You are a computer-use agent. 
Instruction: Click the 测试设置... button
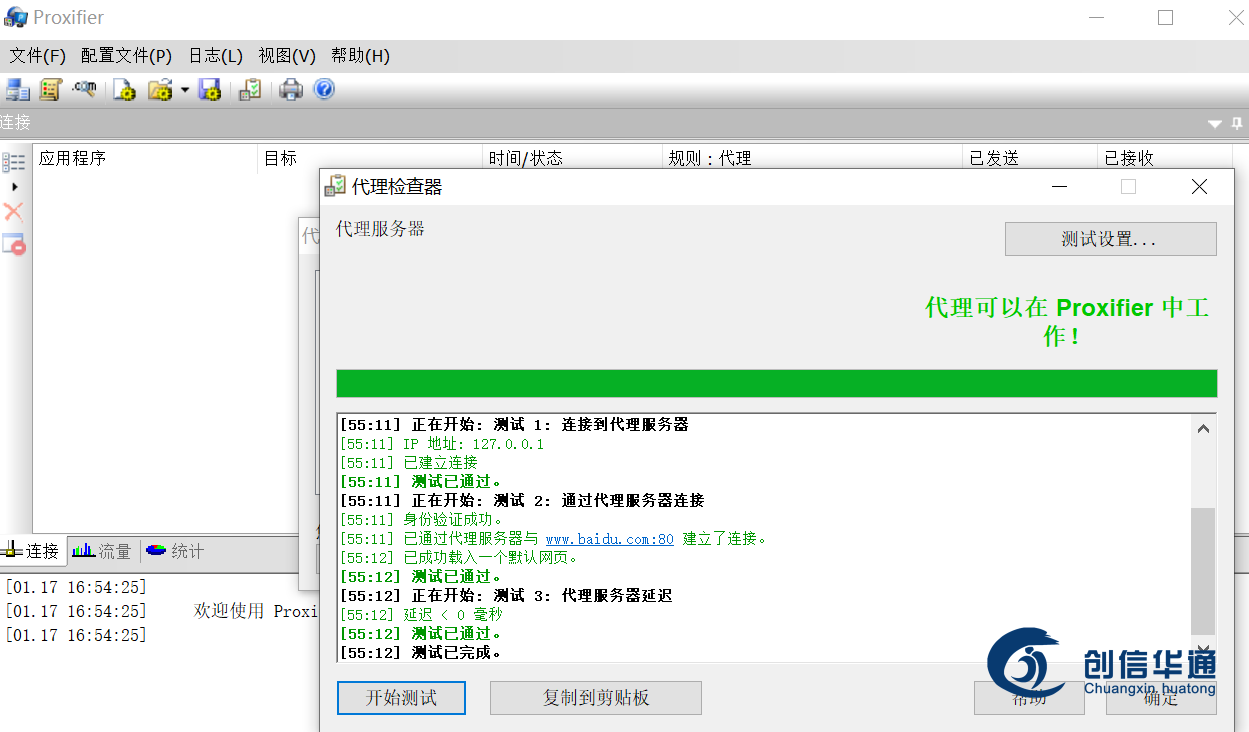click(x=1110, y=239)
